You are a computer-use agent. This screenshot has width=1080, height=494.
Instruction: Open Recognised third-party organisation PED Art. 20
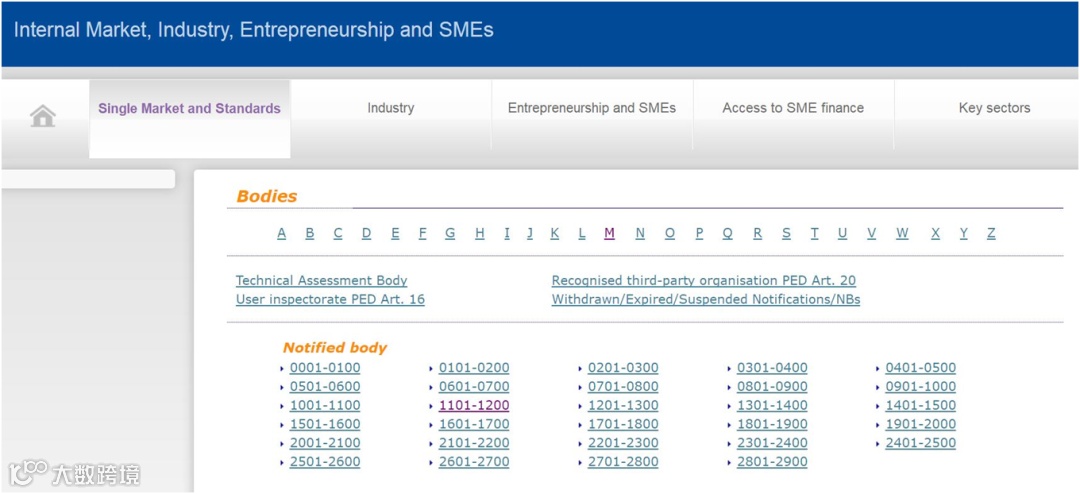pyautogui.click(x=703, y=281)
